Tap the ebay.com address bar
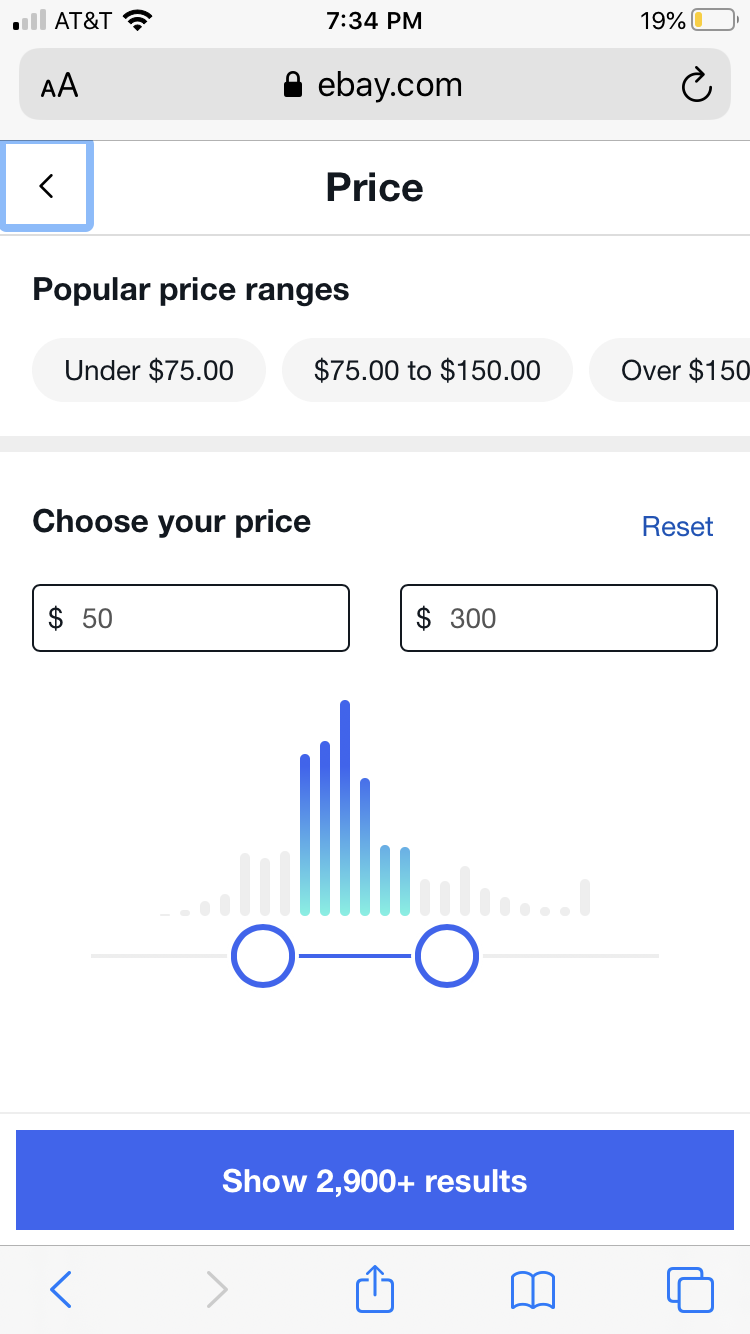This screenshot has width=750, height=1334. tap(375, 85)
